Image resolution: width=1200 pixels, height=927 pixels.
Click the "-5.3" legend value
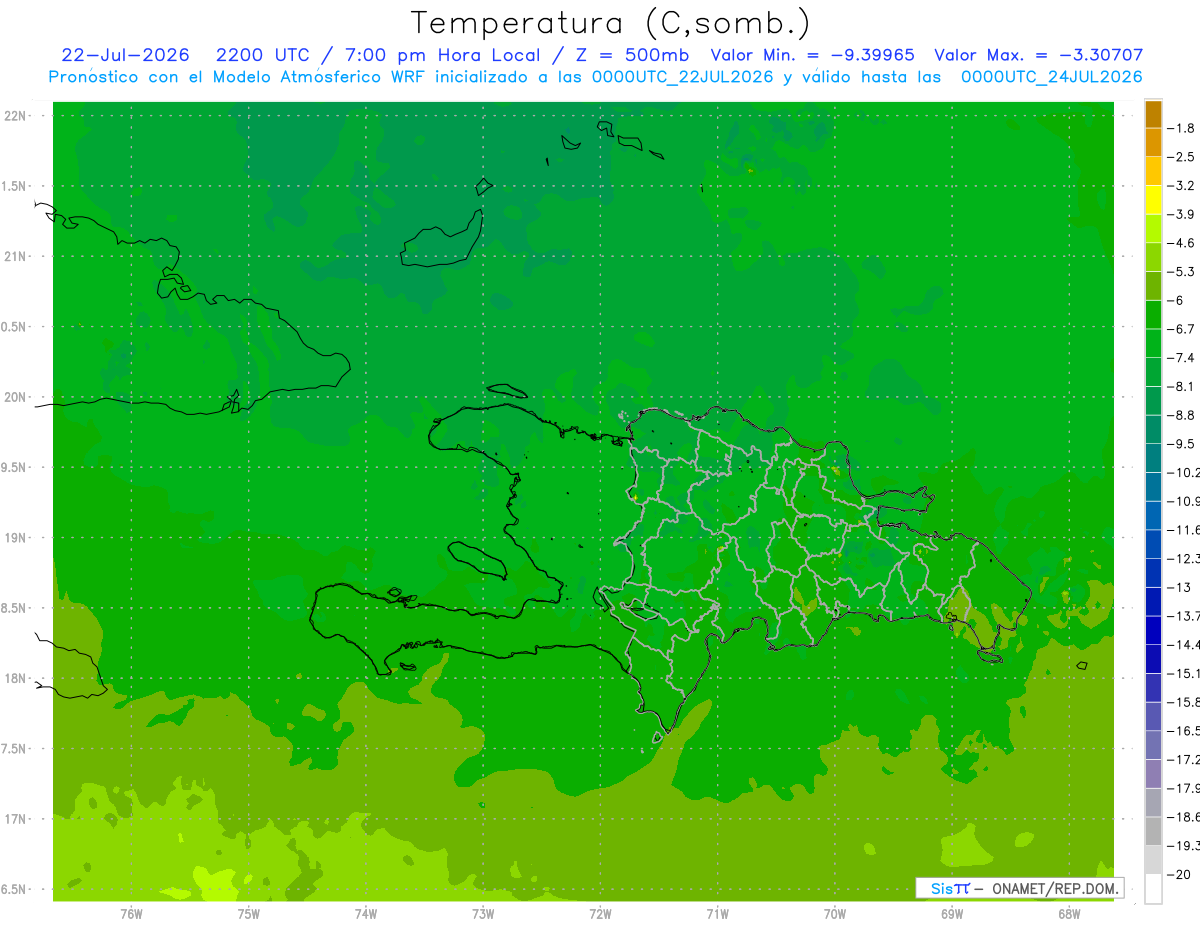[1182, 272]
